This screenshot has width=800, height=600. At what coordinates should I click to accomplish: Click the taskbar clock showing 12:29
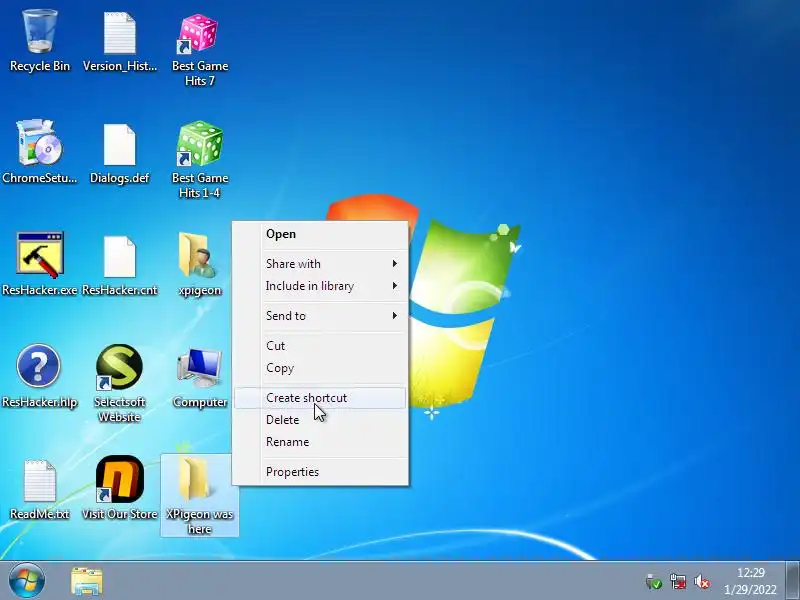click(x=751, y=581)
